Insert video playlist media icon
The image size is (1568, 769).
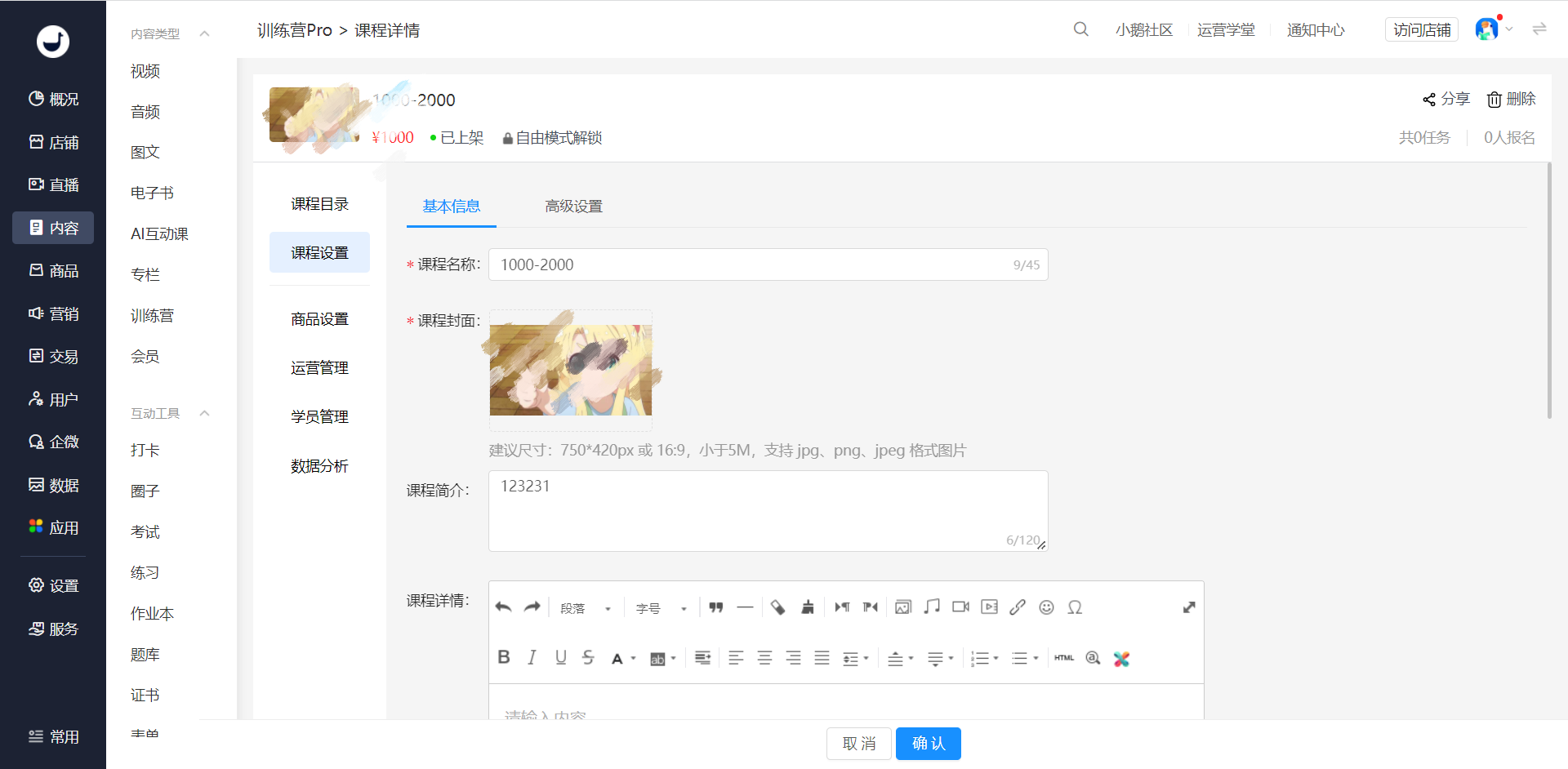coord(989,607)
